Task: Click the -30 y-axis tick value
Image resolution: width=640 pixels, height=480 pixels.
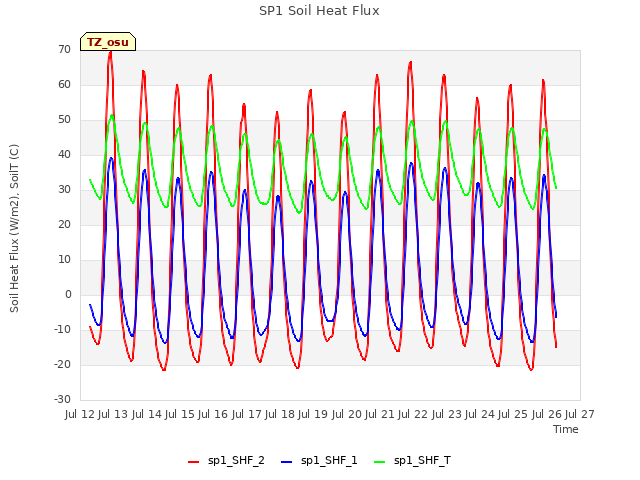Action: point(62,399)
